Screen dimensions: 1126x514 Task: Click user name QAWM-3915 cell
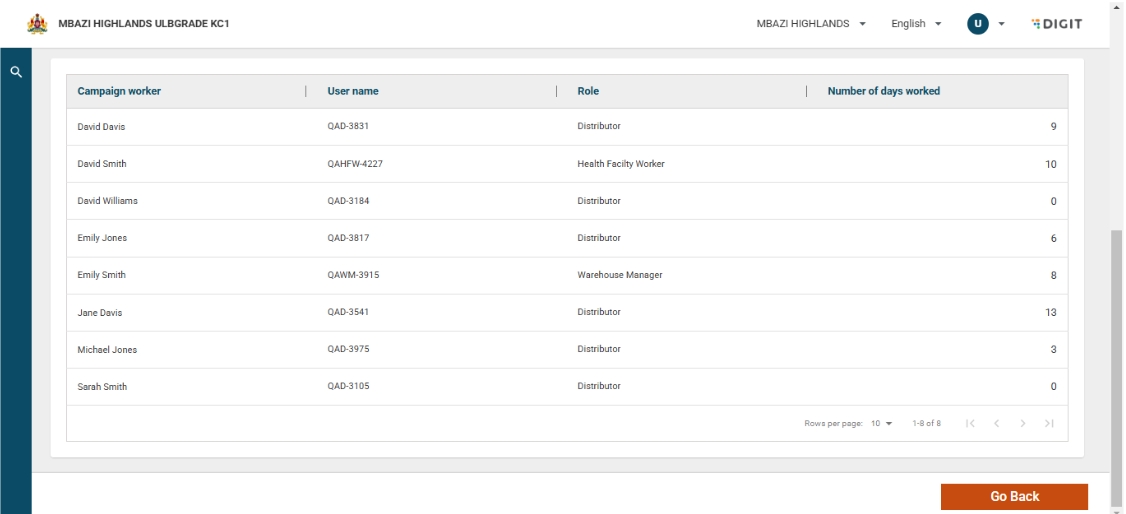[353, 275]
